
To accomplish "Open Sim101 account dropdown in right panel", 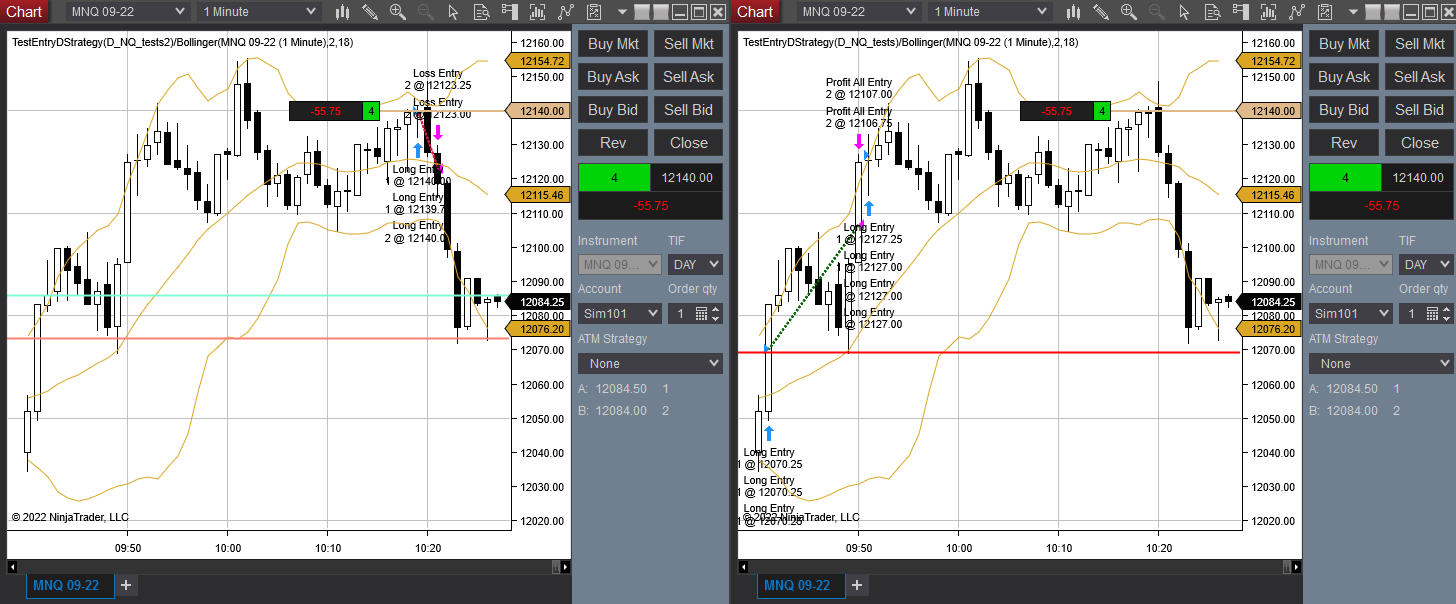I will 1351,314.
